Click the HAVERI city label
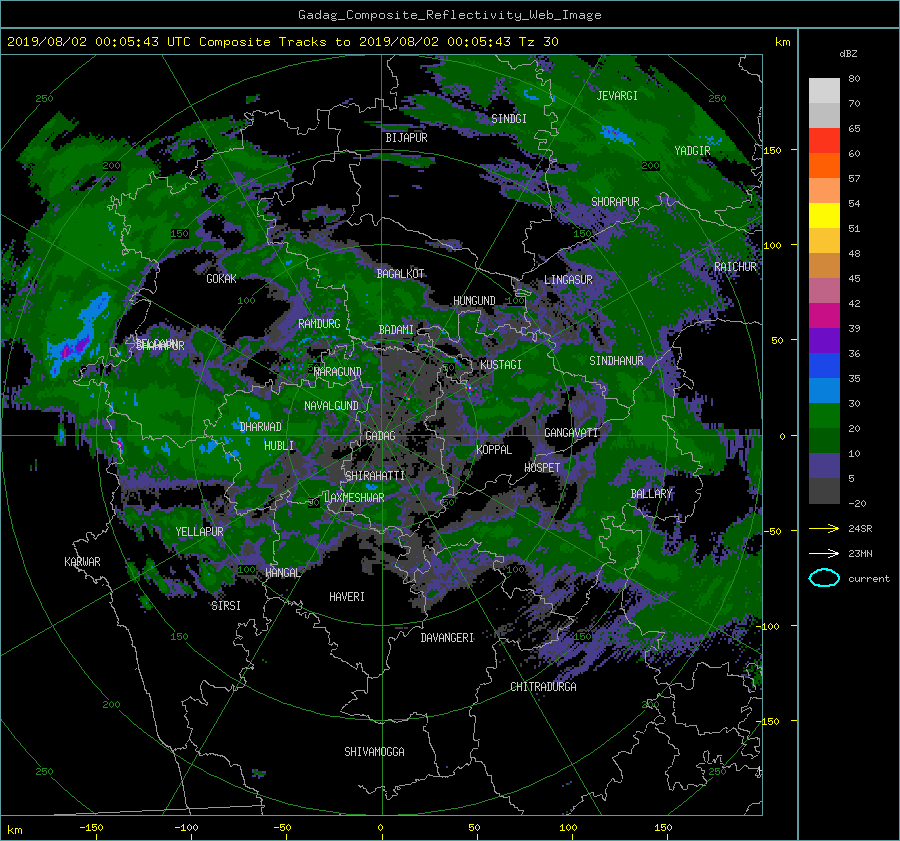 pyautogui.click(x=347, y=597)
